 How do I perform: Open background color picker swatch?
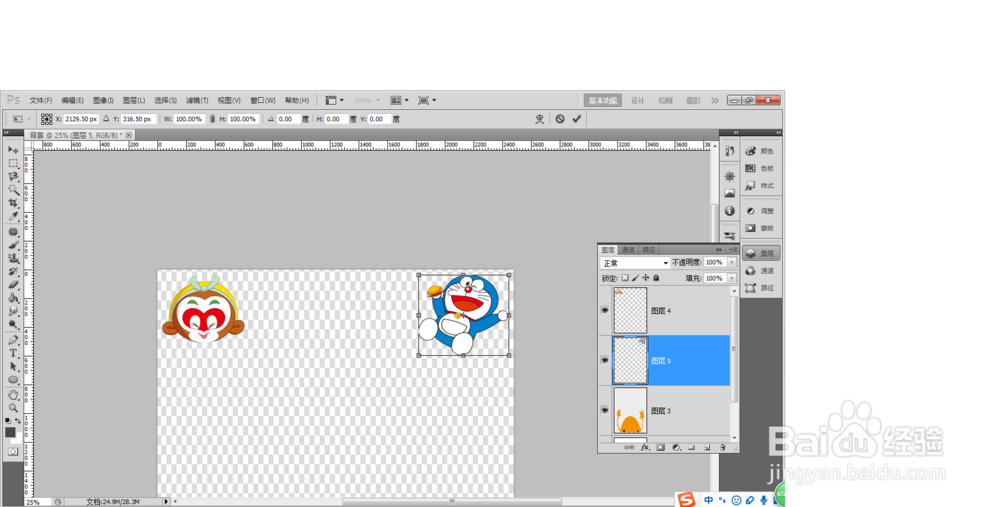click(x=16, y=439)
